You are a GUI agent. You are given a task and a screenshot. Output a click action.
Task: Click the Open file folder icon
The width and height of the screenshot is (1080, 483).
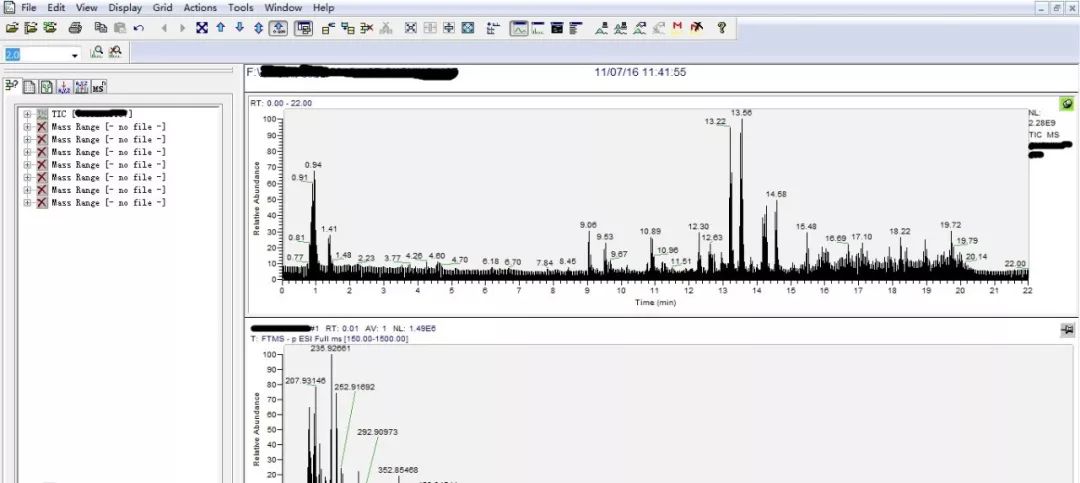tap(12, 28)
